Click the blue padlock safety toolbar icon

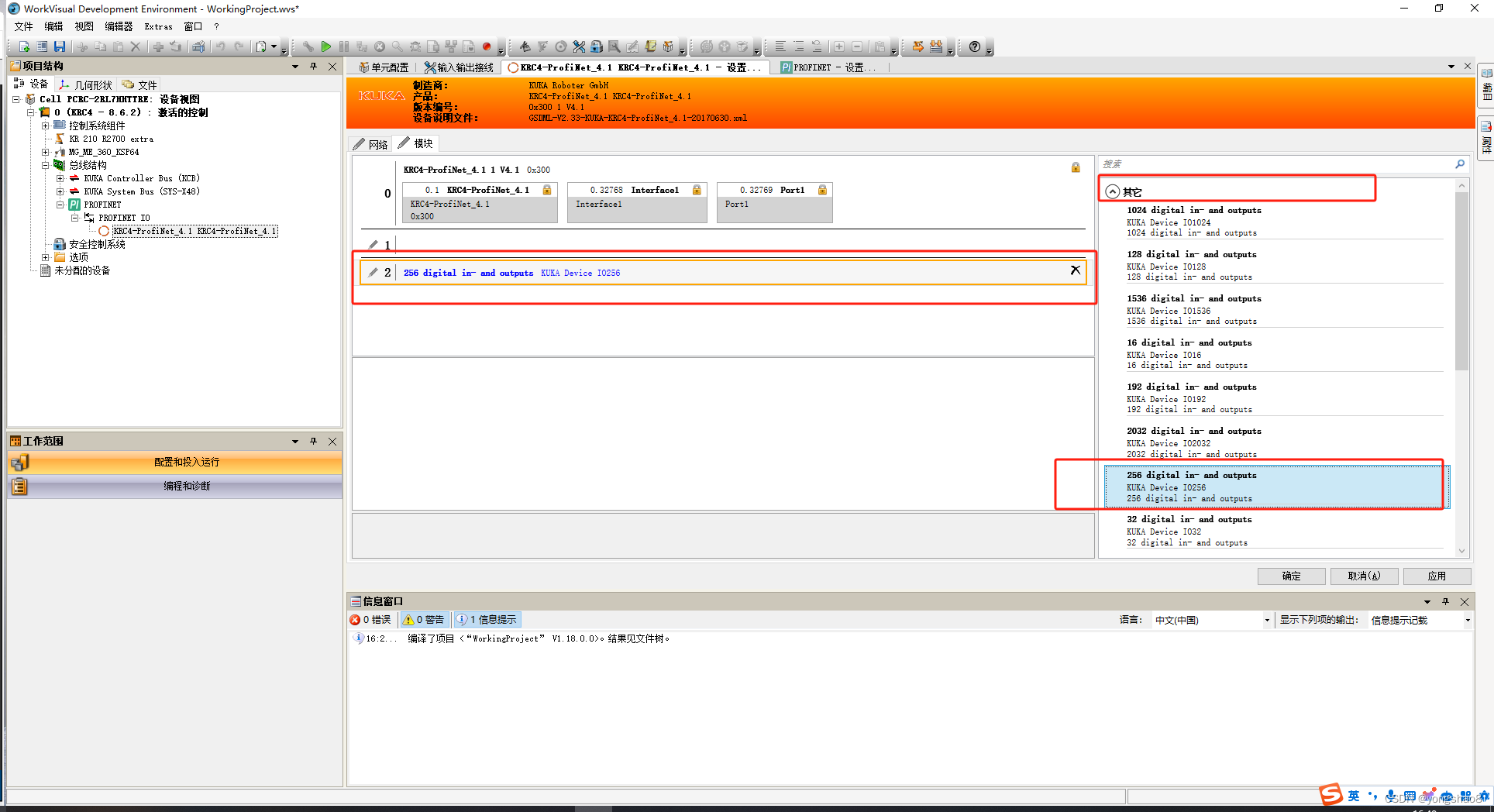(597, 46)
